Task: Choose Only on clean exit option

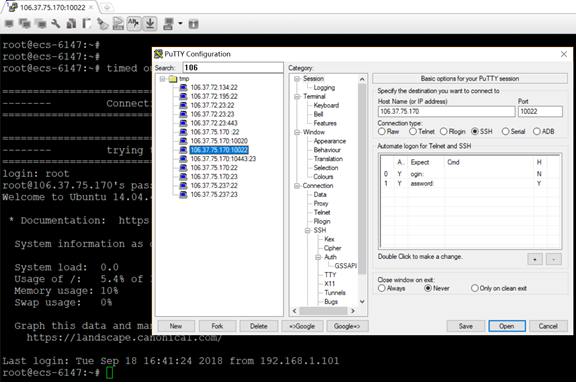Action: tap(475, 288)
